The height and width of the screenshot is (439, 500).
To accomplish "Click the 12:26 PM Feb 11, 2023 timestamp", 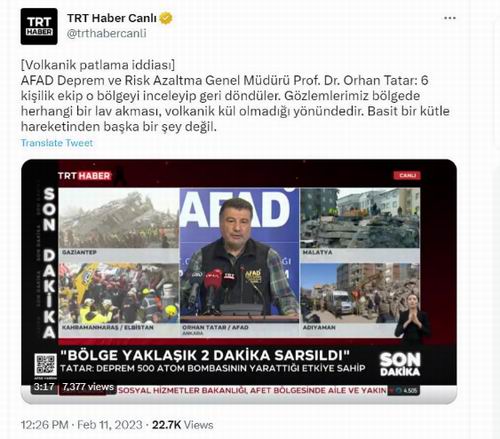I will [81, 425].
